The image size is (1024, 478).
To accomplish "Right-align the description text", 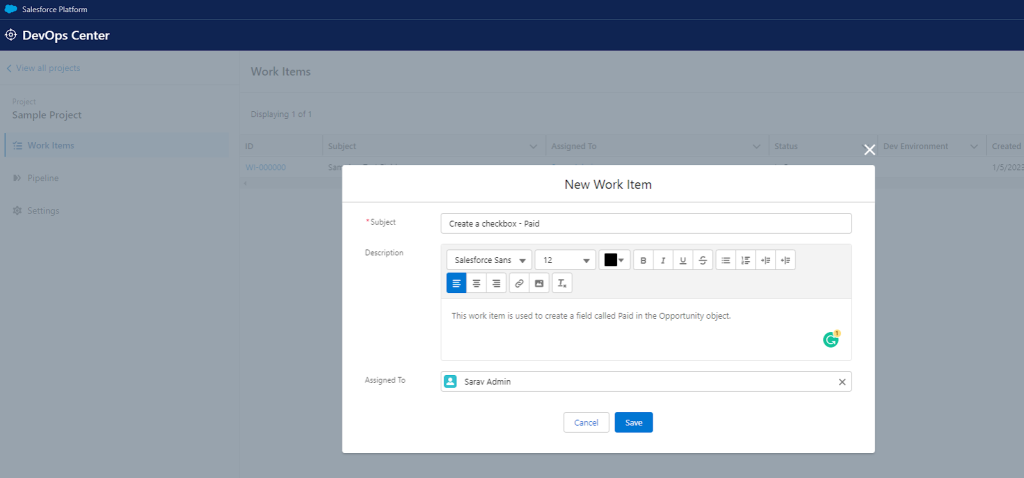I will click(496, 283).
